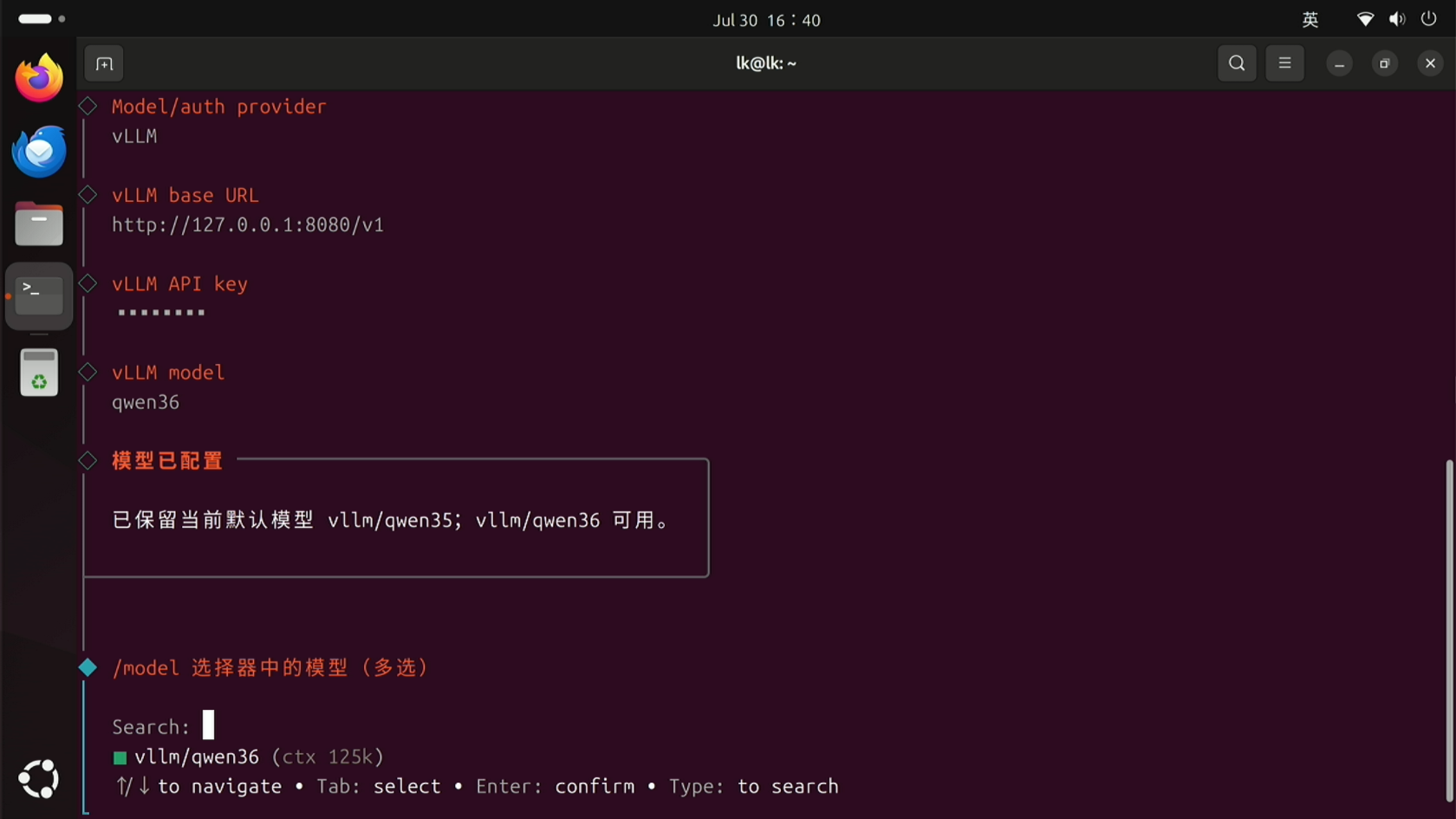Open the power menu icon
The width and height of the screenshot is (1456, 819).
[x=1428, y=19]
